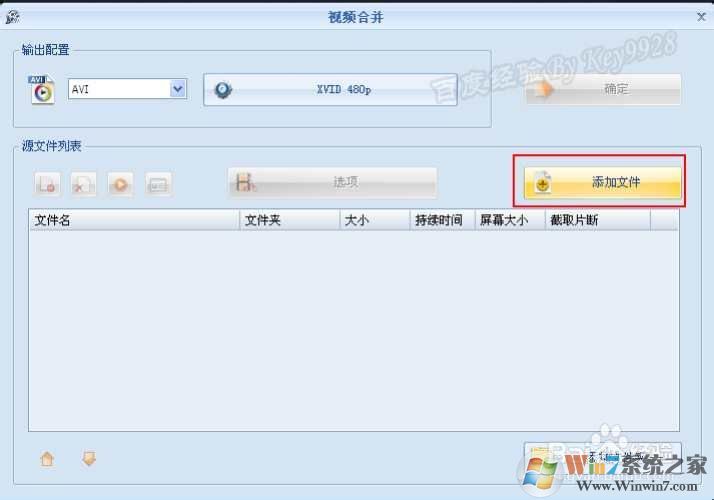Sort list by 文件夹 column header
Viewport: 714px width, 500px height.
[290, 220]
